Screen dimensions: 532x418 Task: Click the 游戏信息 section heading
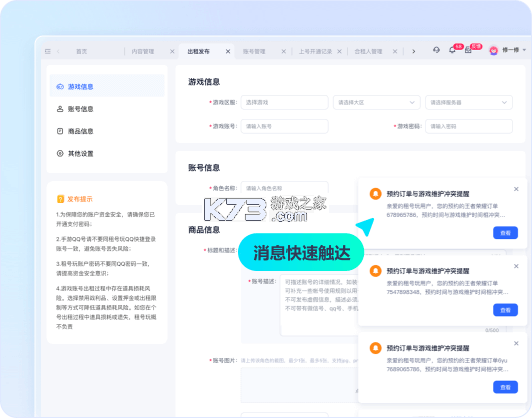pos(204,82)
